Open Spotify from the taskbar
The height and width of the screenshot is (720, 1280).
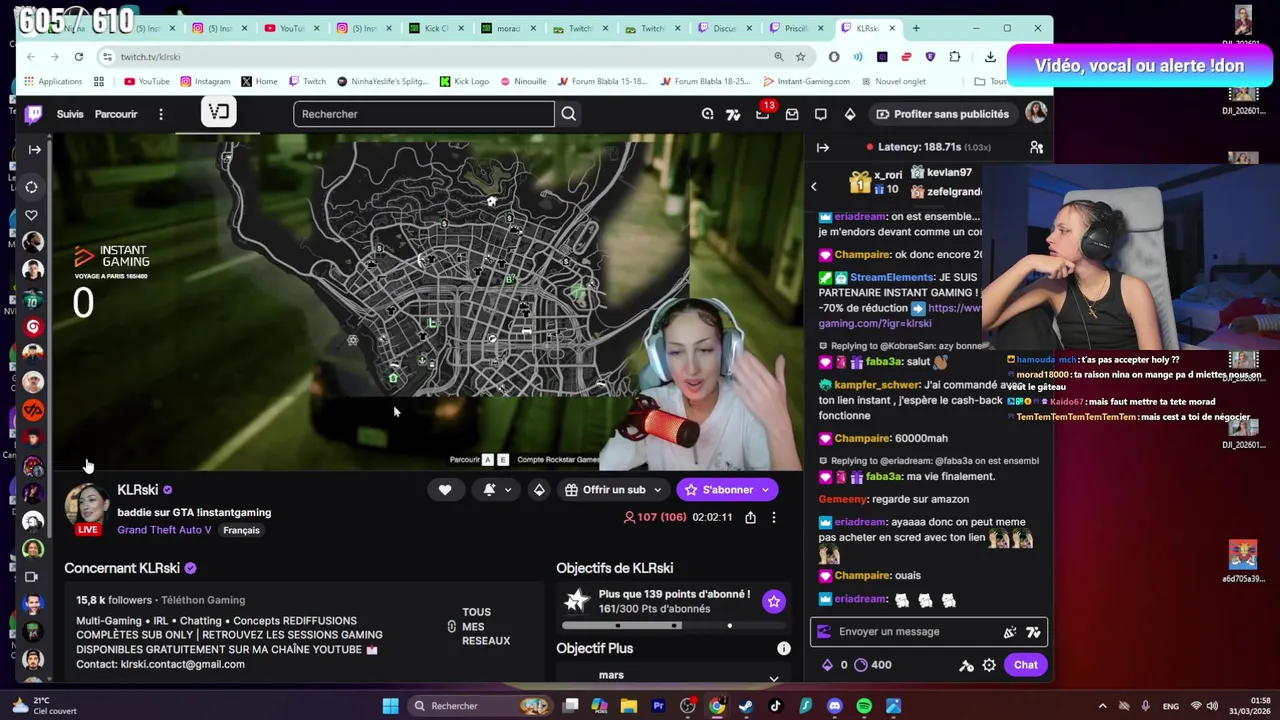[x=864, y=706]
